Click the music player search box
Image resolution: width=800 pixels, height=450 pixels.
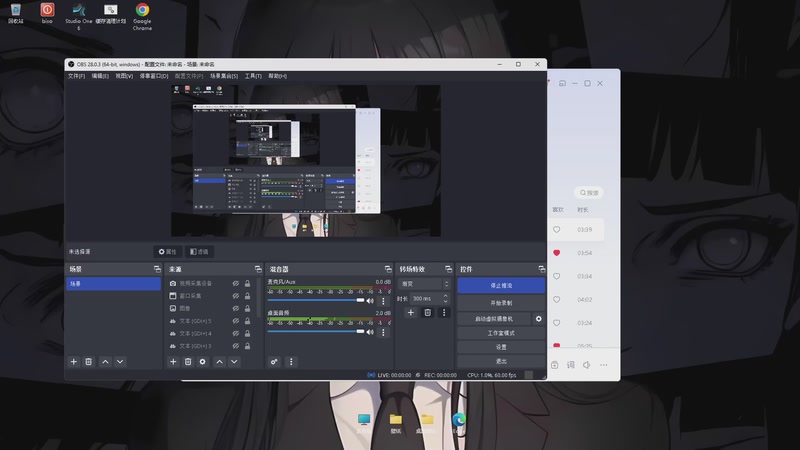pos(589,193)
